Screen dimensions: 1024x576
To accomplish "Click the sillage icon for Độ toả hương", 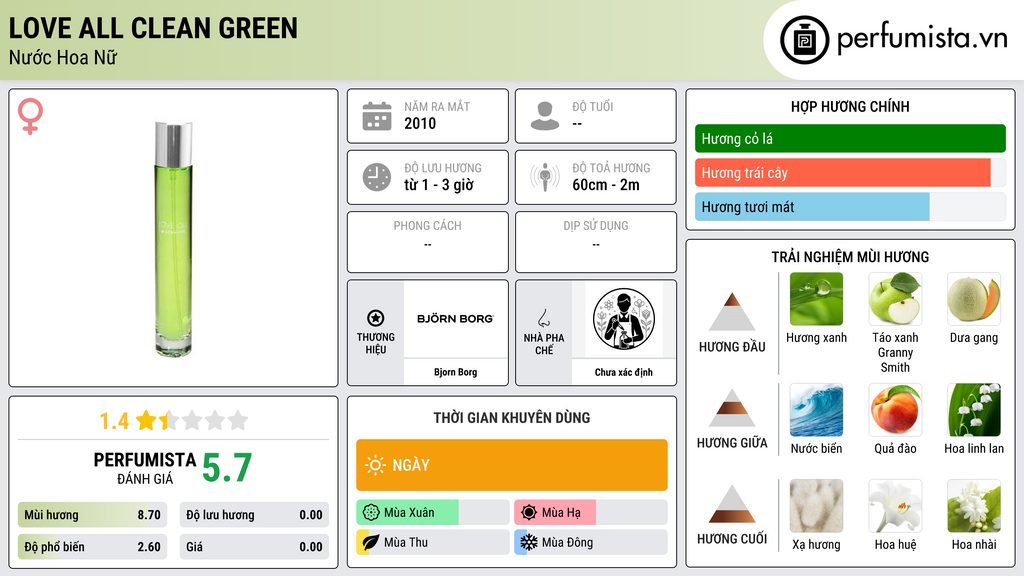I will (545, 177).
